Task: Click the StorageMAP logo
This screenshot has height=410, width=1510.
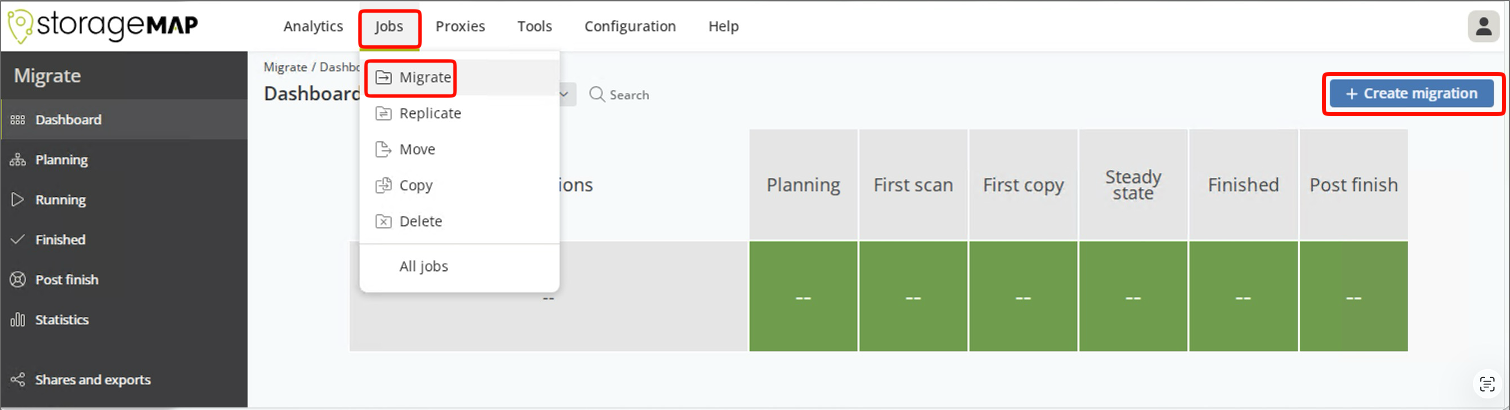Action: pyautogui.click(x=103, y=26)
